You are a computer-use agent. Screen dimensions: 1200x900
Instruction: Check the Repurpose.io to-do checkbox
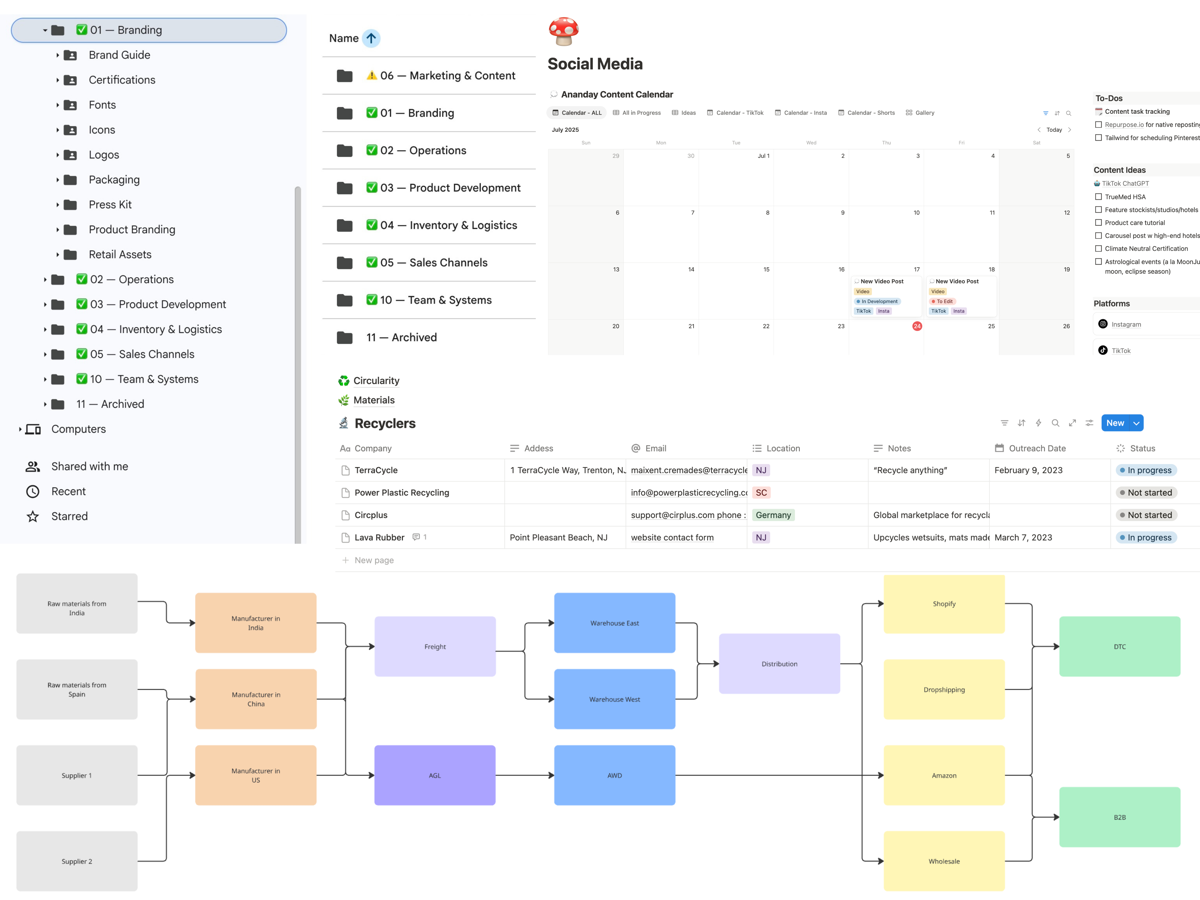point(1098,125)
